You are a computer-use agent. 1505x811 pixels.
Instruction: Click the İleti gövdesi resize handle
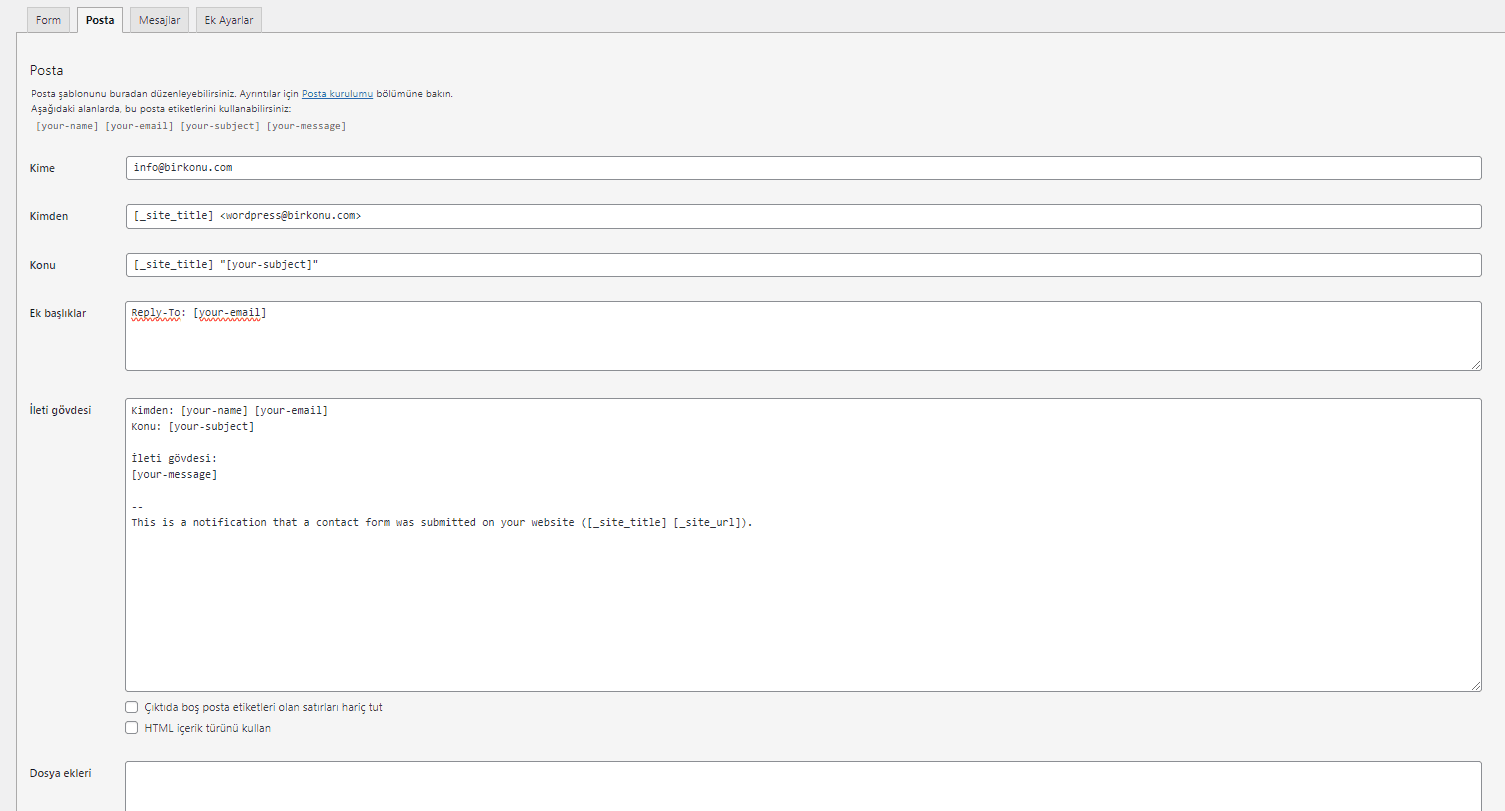[x=1477, y=686]
